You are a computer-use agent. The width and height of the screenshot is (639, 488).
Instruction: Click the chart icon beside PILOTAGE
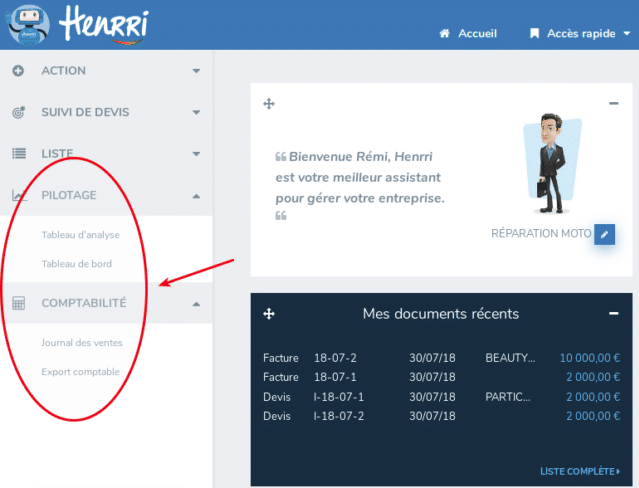tap(19, 195)
